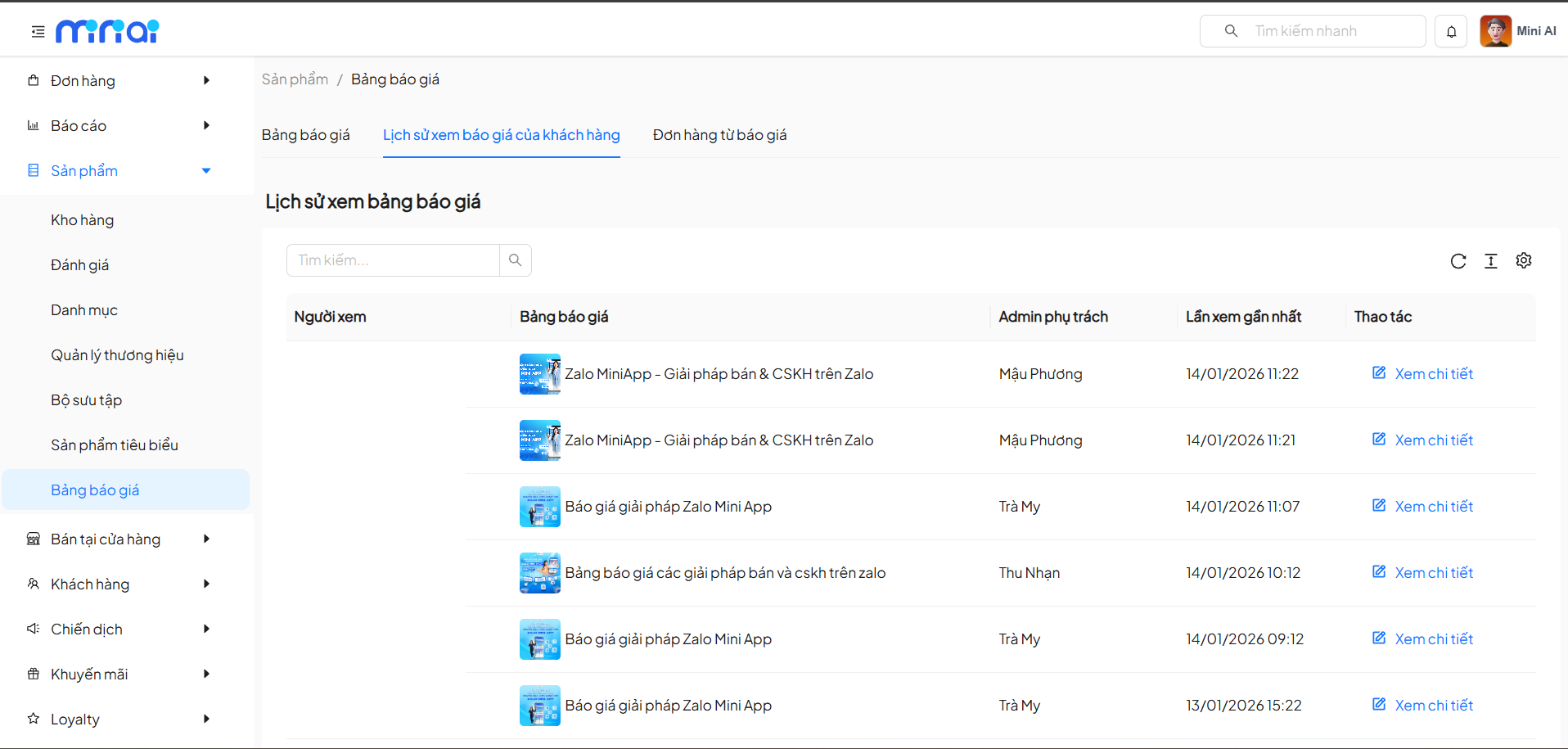The height and width of the screenshot is (749, 1568).
Task: Click the Mini AI user avatar
Action: (1495, 32)
